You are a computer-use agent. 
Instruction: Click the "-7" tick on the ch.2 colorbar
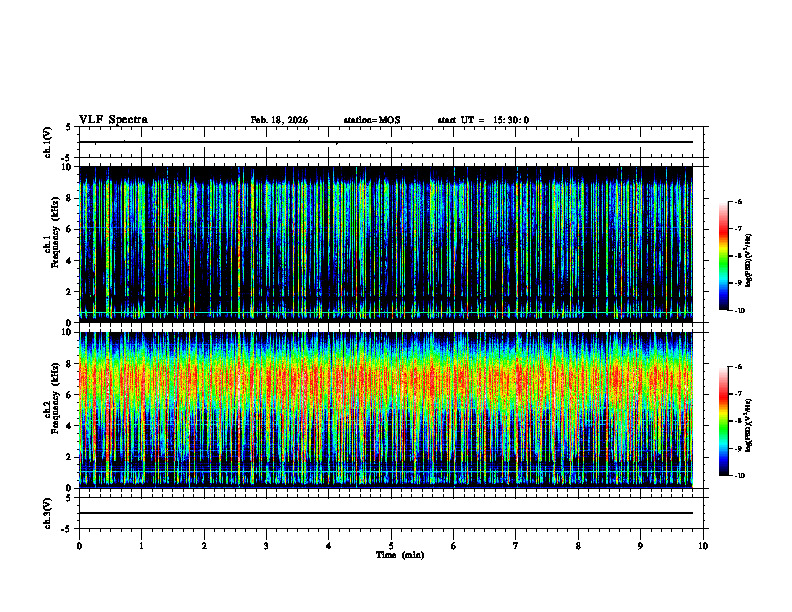tap(739, 394)
